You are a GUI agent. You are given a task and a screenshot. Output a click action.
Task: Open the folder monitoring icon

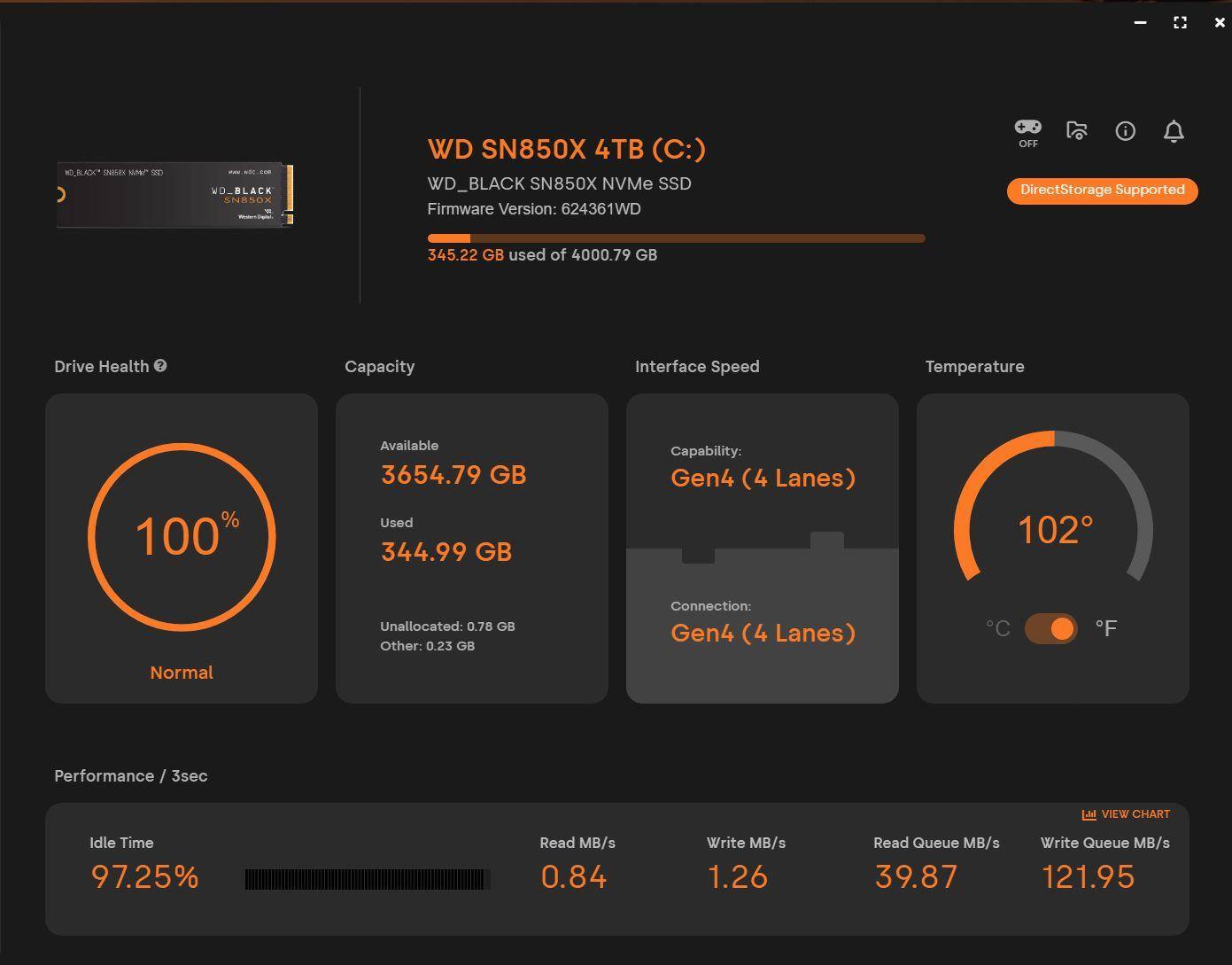coord(1076,131)
